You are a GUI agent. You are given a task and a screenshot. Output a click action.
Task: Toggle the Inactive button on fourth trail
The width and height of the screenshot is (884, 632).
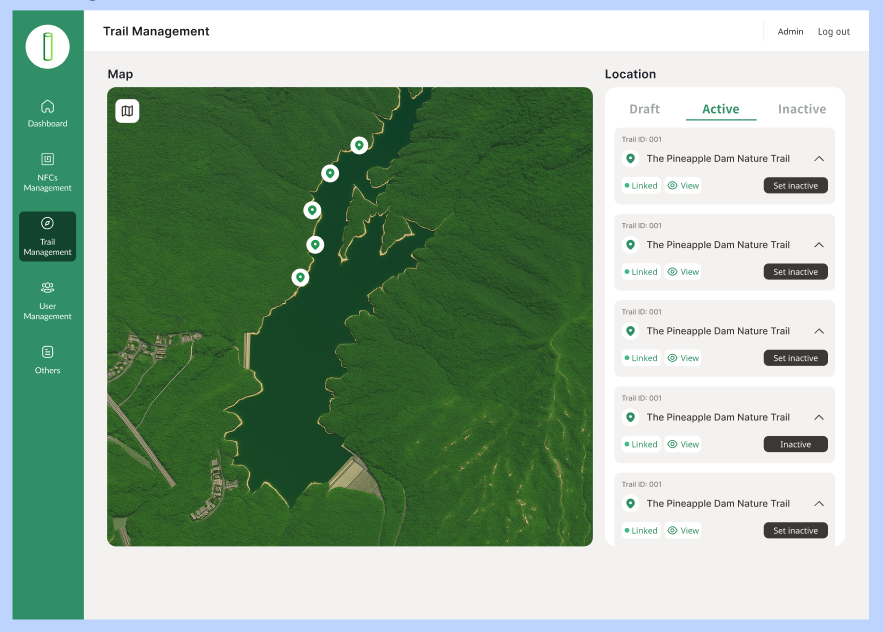pos(795,444)
